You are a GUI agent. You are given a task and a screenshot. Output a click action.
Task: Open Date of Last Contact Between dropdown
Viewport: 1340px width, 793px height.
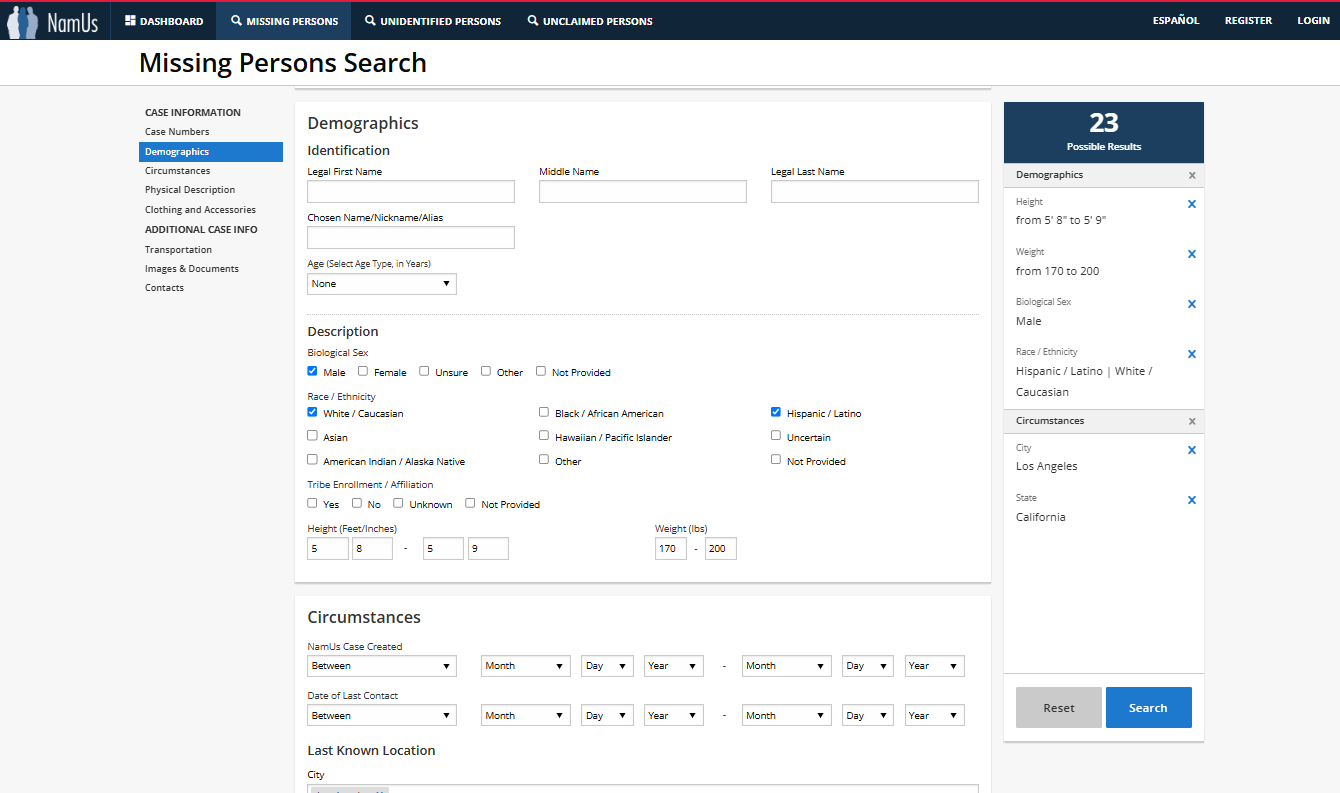[382, 716]
